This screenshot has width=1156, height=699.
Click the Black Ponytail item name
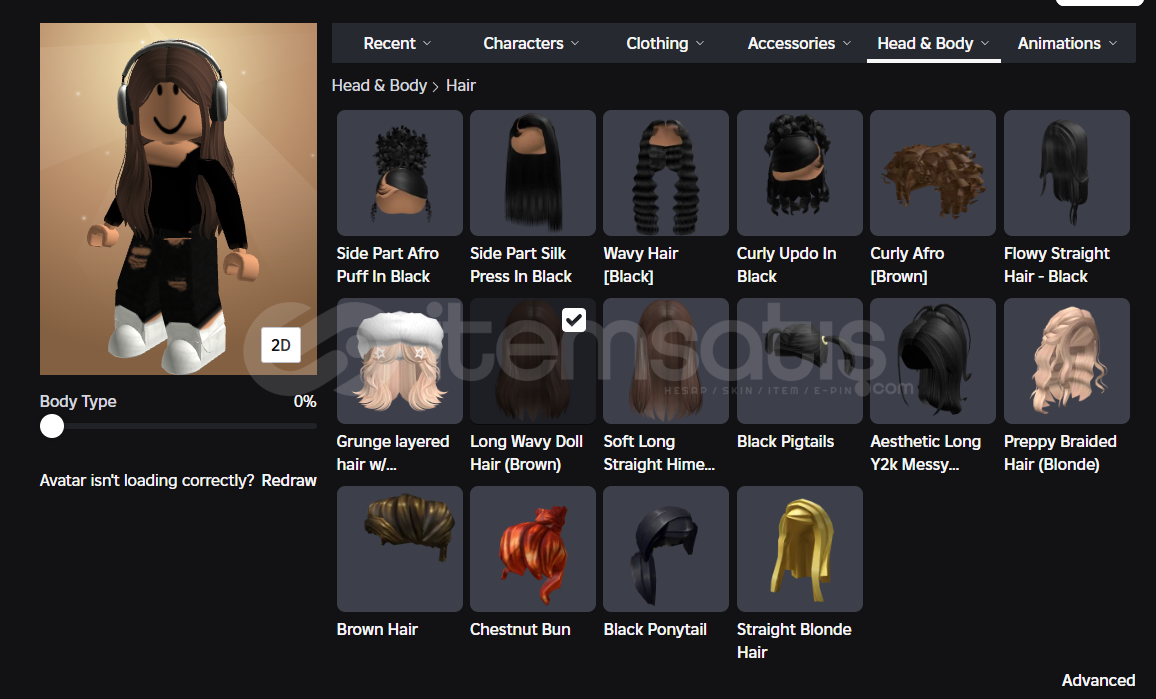click(655, 630)
